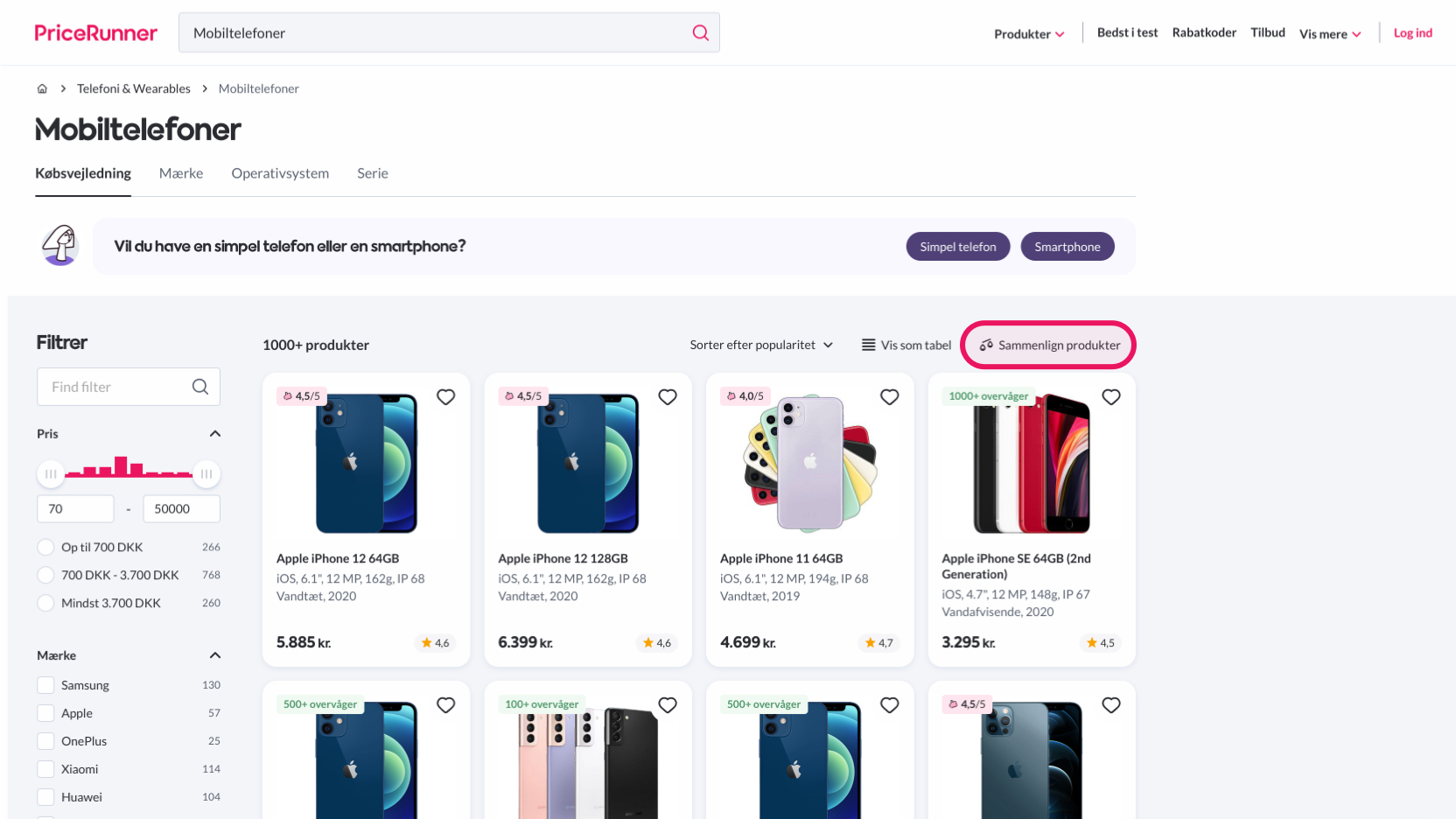Click the heart on the 500+ overvåger first card

446,705
